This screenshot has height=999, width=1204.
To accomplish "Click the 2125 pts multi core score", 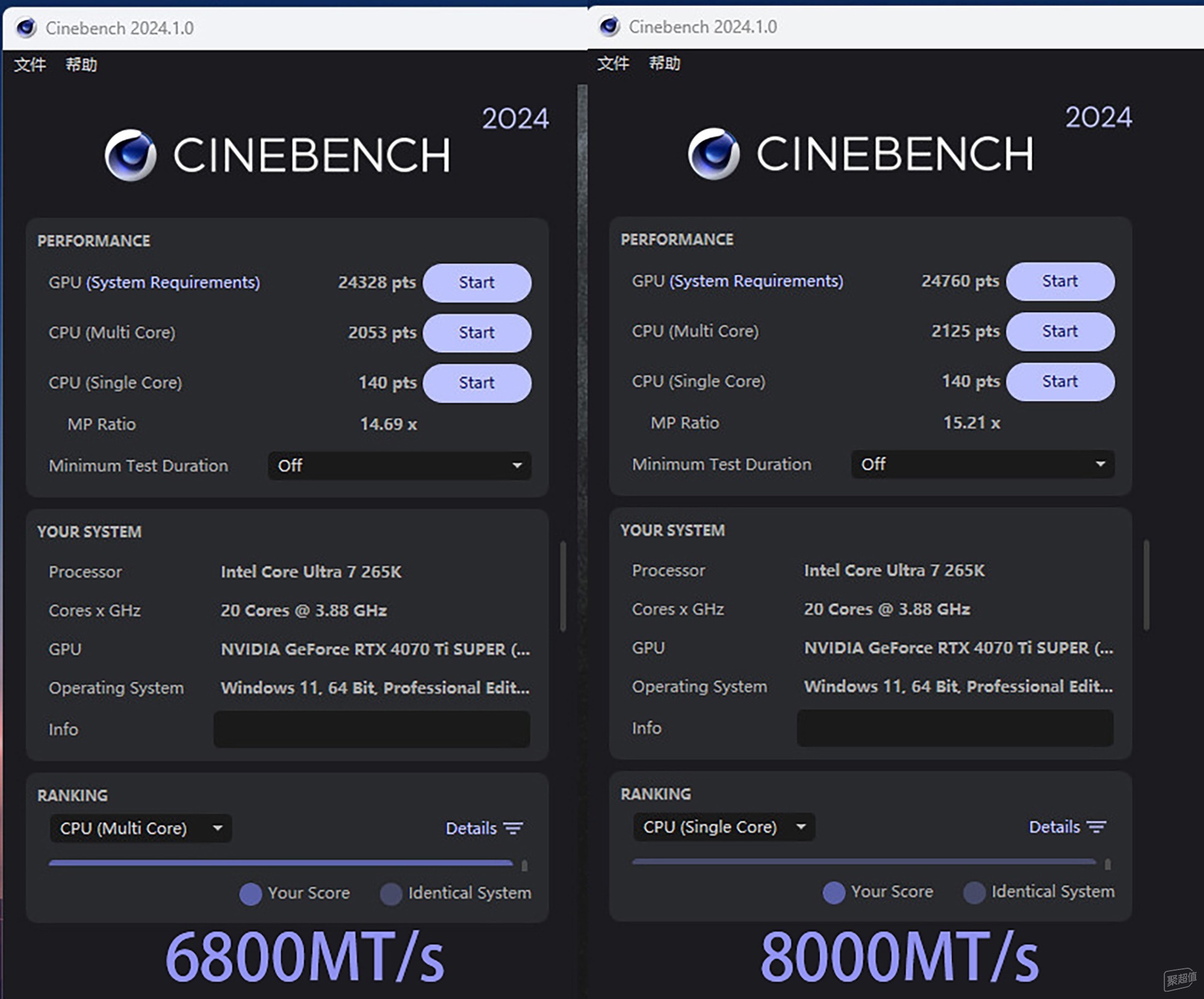I will (966, 332).
